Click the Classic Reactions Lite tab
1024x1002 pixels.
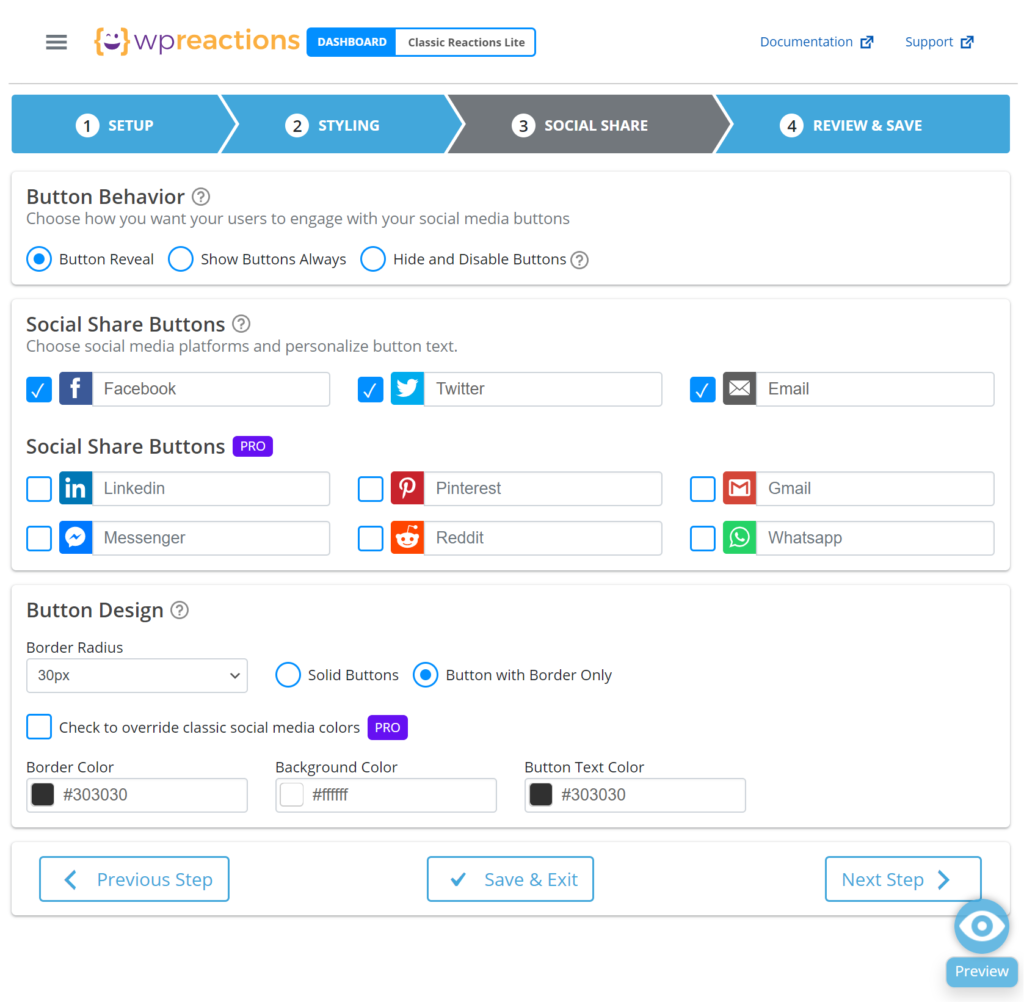(466, 42)
